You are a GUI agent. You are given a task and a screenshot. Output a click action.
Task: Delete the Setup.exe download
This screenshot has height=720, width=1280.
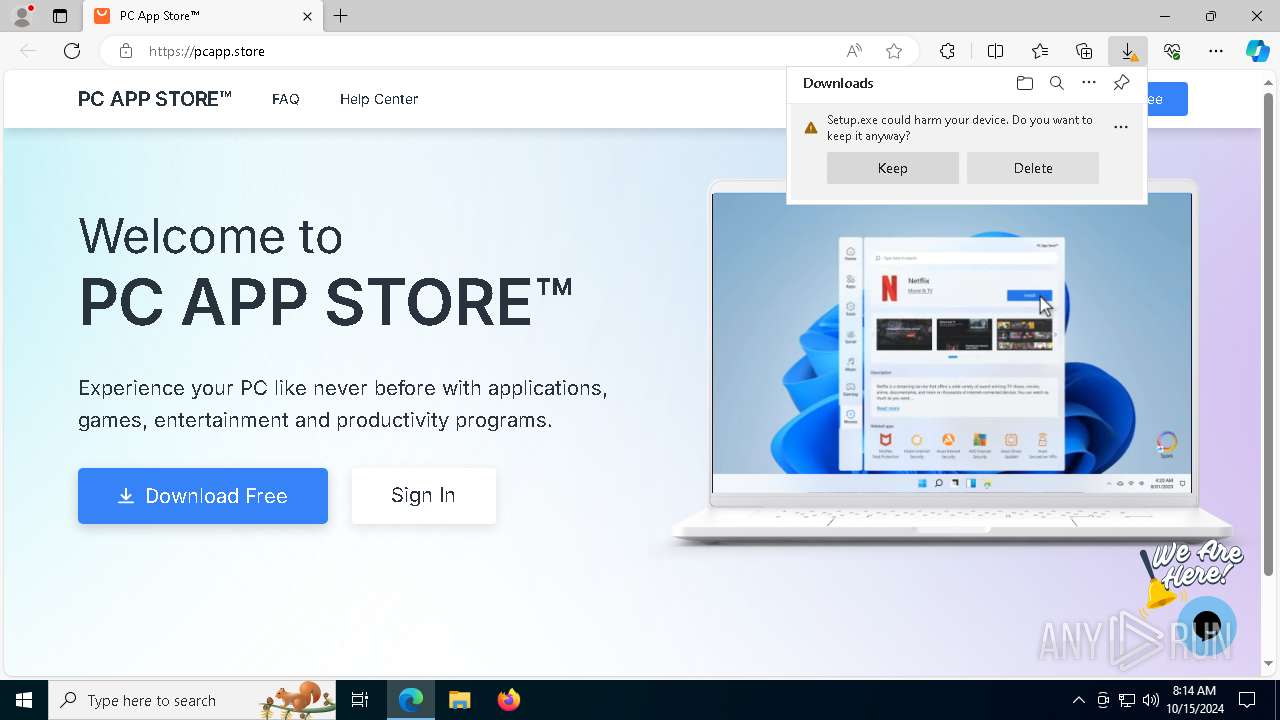pos(1033,168)
